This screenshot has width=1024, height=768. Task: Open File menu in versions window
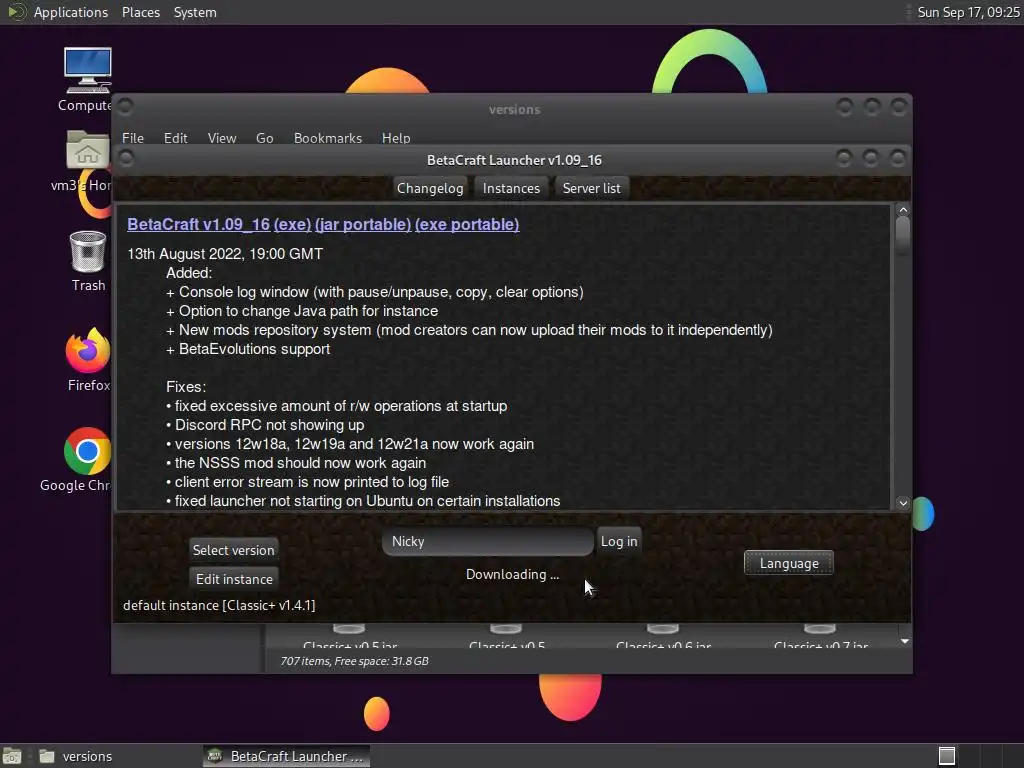(x=133, y=138)
